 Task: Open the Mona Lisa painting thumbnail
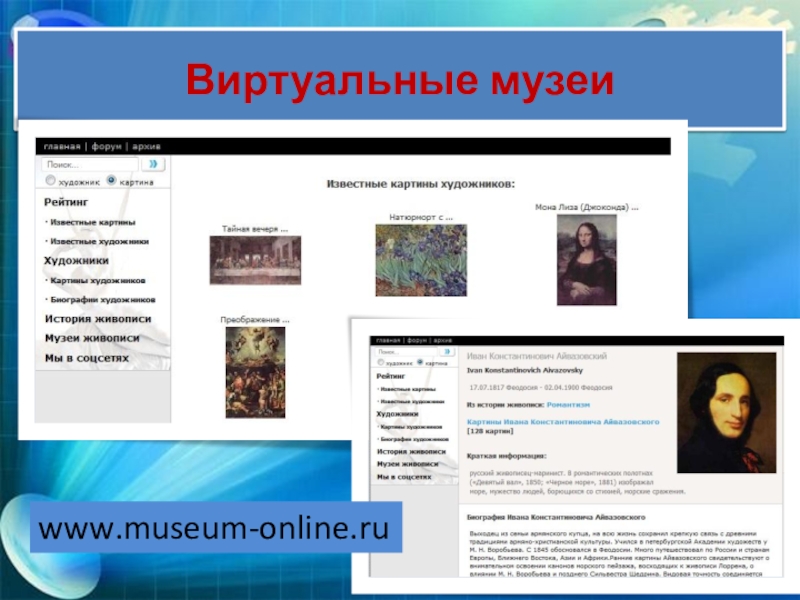coord(586,260)
